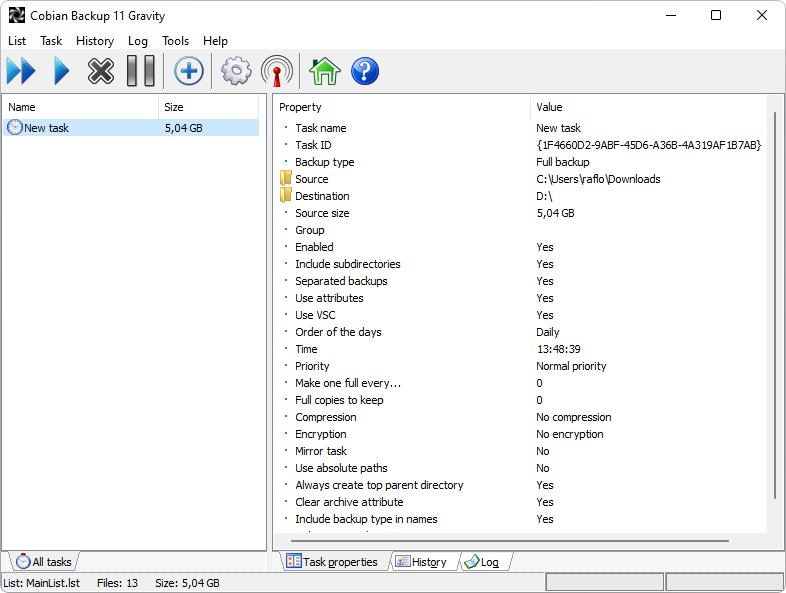Viewport: 786px width, 593px height.
Task: Sort task list by Name column
Action: click(x=81, y=107)
